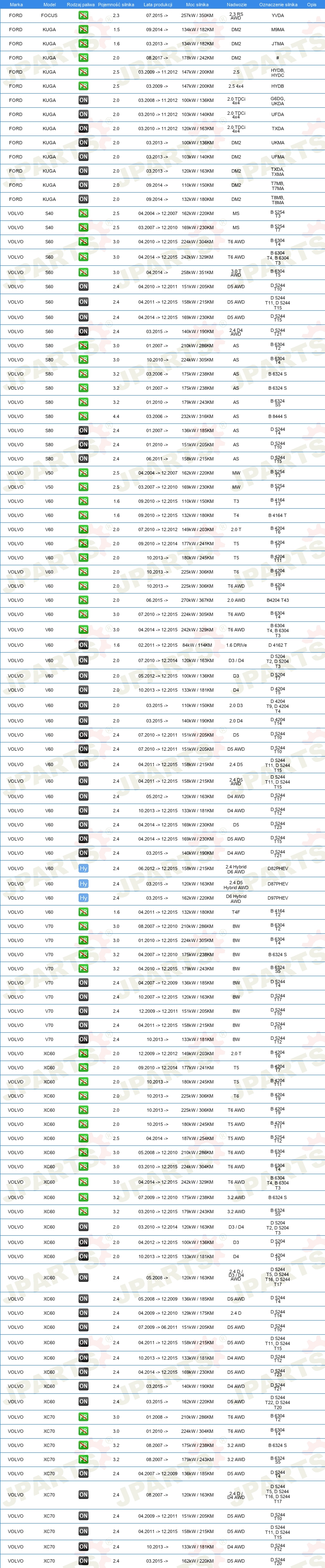
Task: Click petrol icon in S80 B 8444 S row
Action: (x=84, y=416)
